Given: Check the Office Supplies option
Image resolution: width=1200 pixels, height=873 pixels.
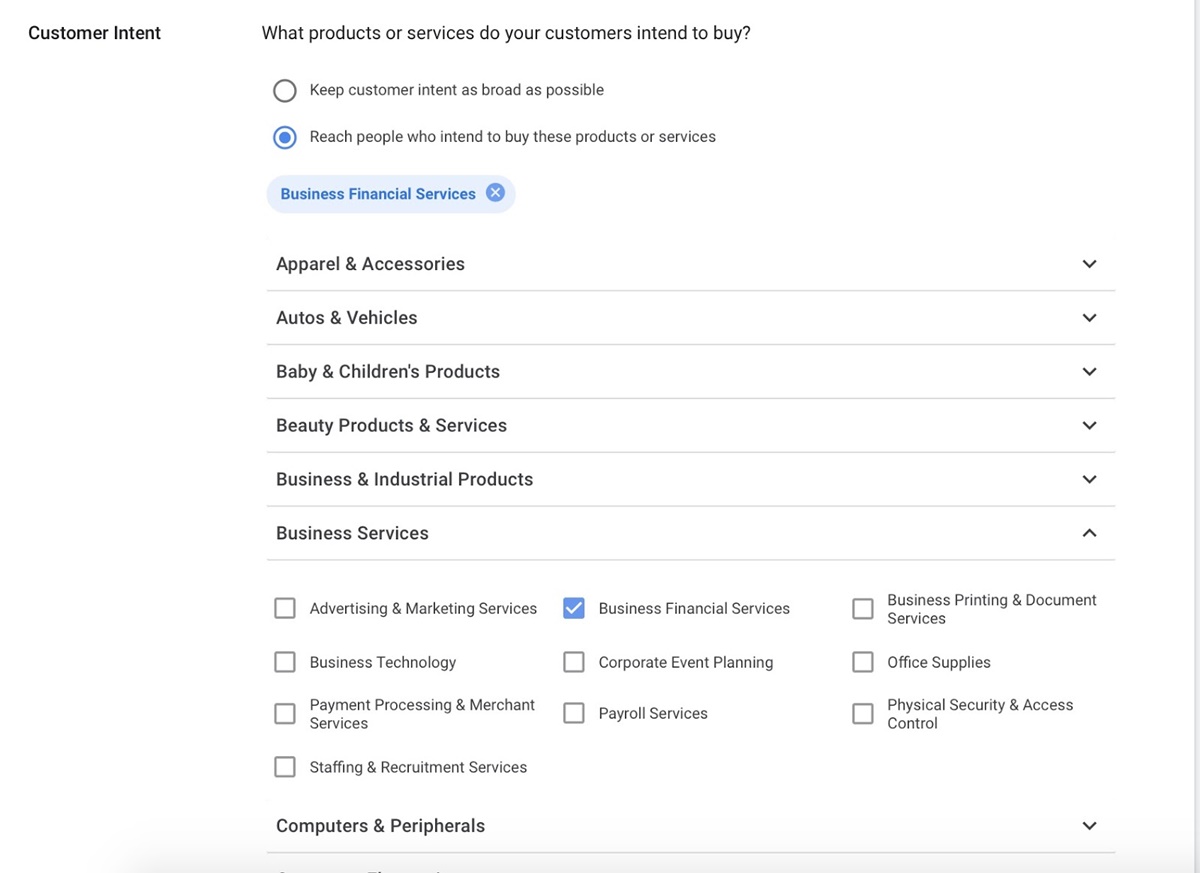Looking at the screenshot, I should tap(863, 662).
